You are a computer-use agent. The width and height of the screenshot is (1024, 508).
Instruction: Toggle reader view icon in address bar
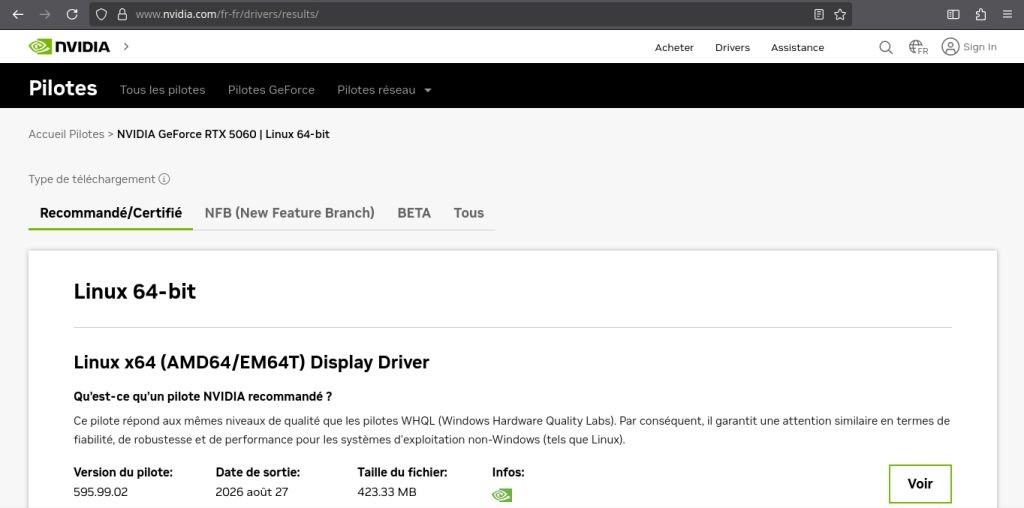click(819, 14)
